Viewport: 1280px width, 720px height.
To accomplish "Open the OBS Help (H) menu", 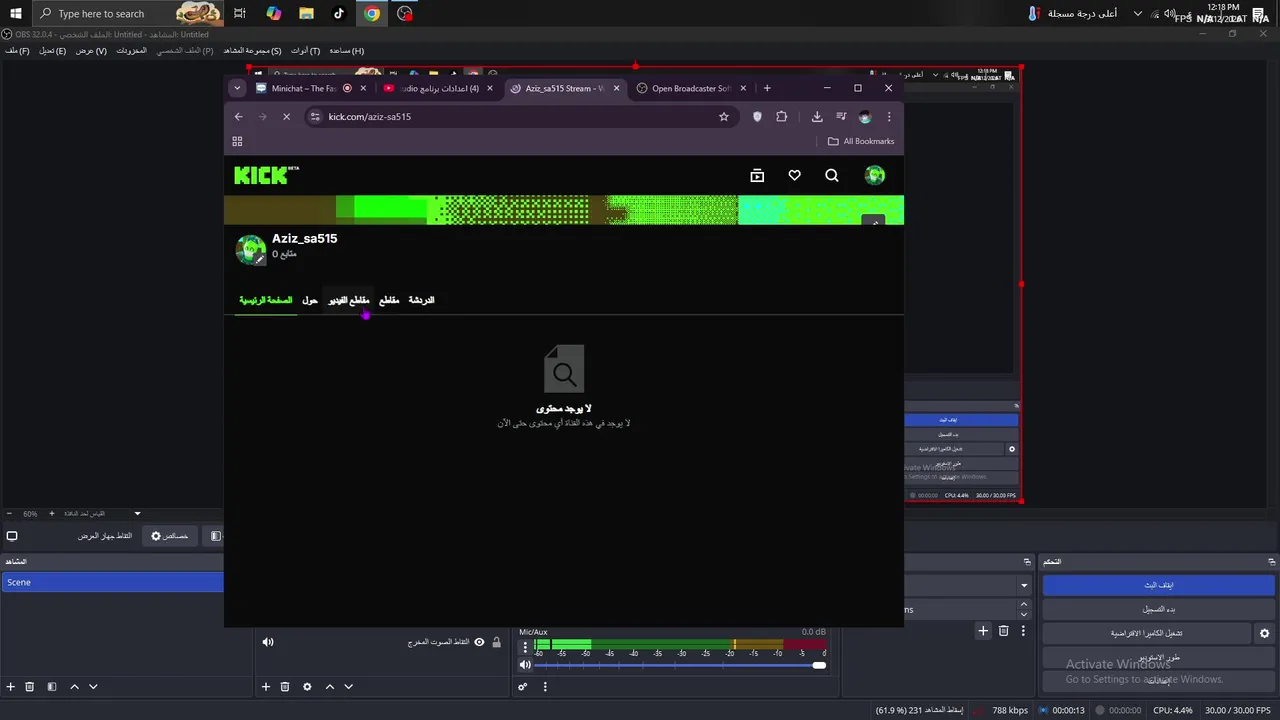I will pyautogui.click(x=347, y=51).
